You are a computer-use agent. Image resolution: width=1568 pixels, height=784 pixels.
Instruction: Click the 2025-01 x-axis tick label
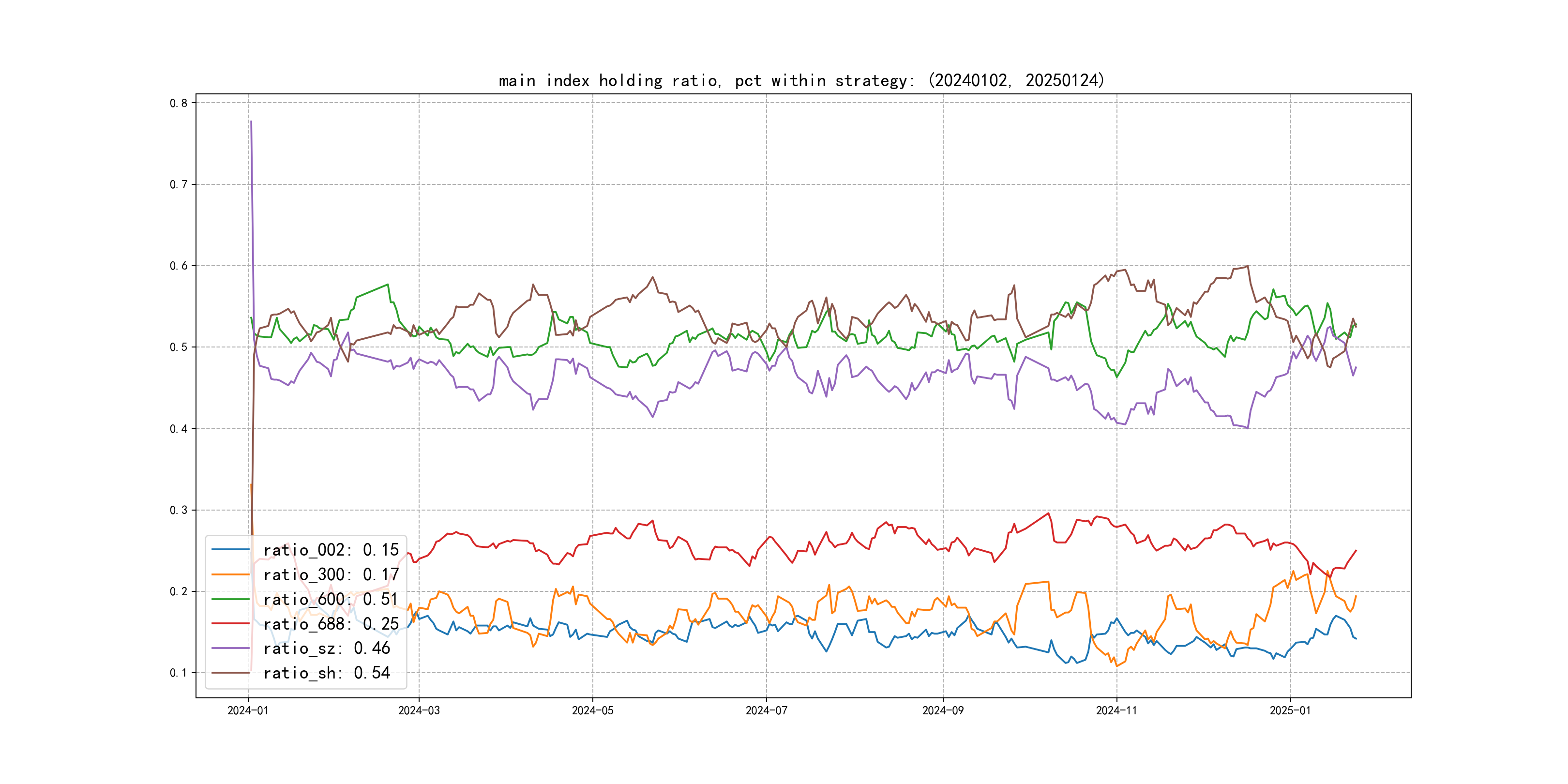[1290, 710]
